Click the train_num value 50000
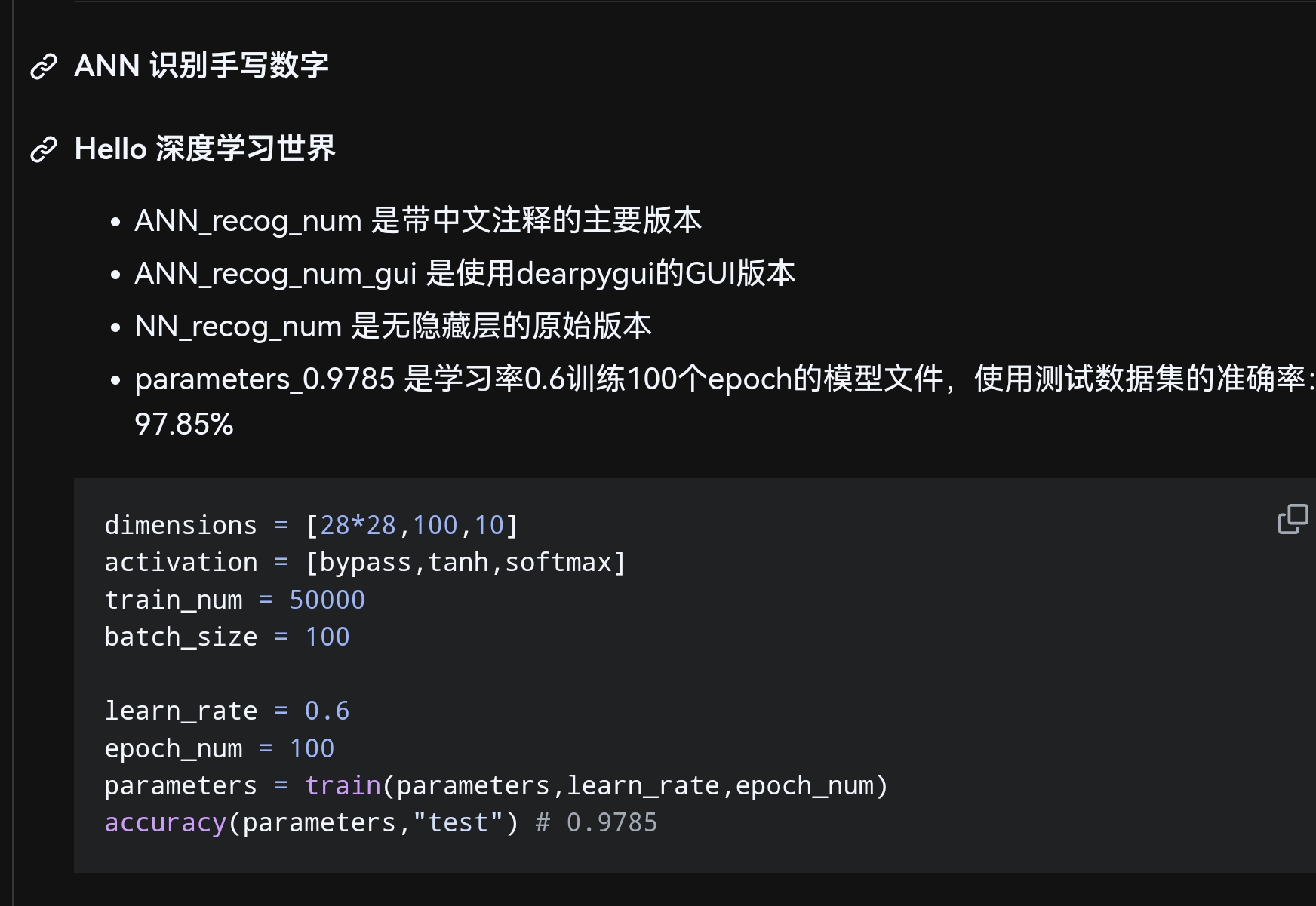This screenshot has width=1316, height=906. click(327, 600)
